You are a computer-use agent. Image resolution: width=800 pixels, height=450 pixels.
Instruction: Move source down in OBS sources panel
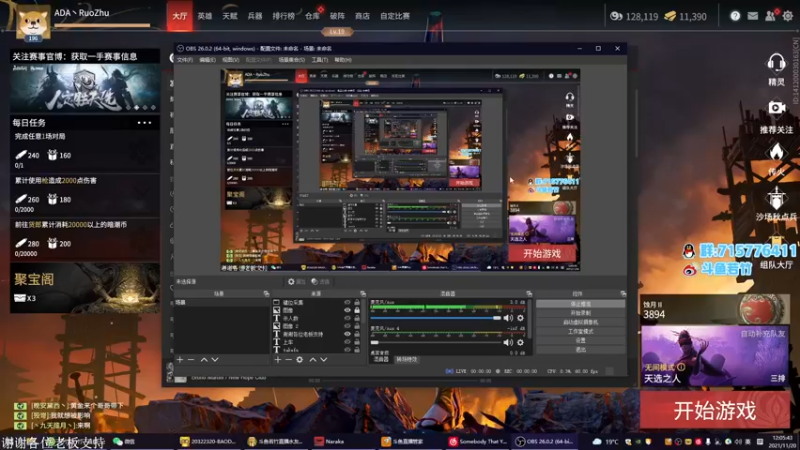click(x=323, y=360)
